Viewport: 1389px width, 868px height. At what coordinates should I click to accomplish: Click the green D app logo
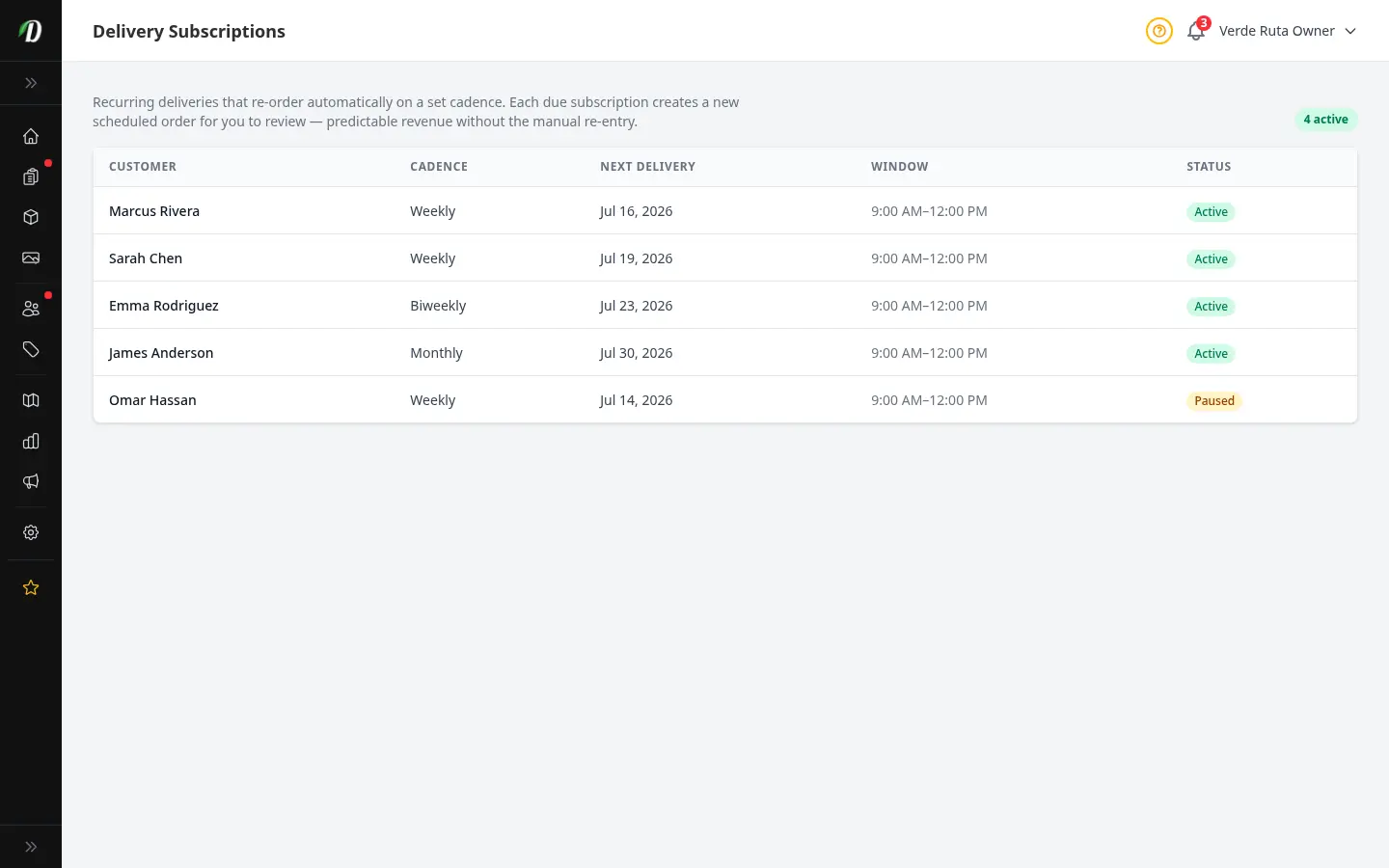coord(31,31)
